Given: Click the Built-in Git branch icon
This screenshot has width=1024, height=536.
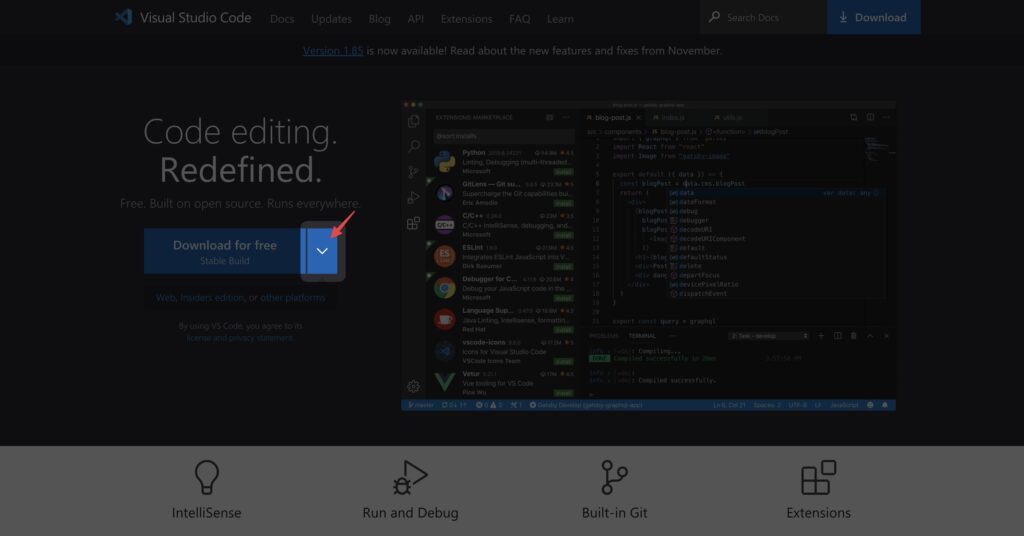Looking at the screenshot, I should (614, 478).
